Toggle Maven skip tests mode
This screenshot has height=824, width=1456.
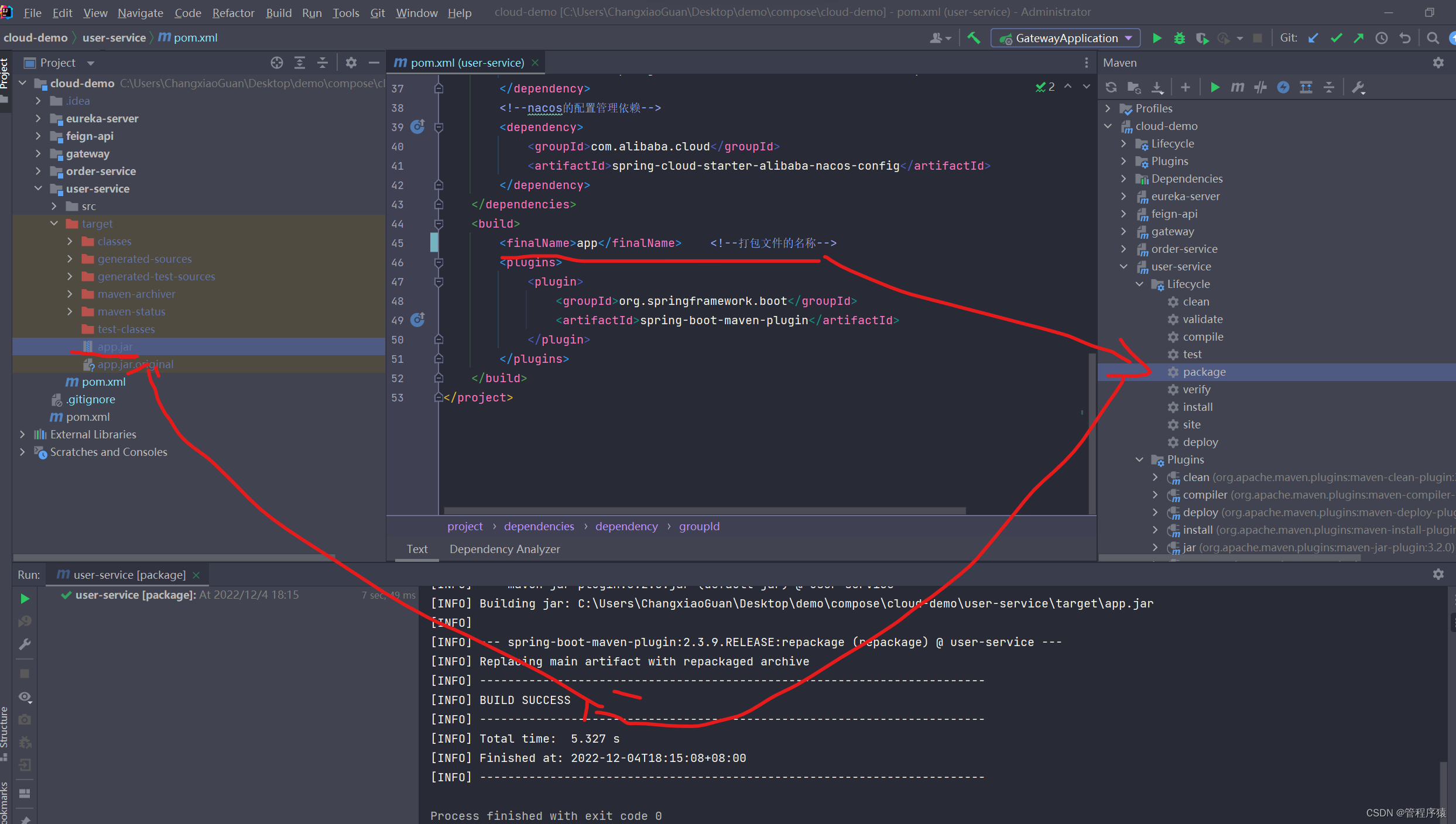[x=1283, y=87]
